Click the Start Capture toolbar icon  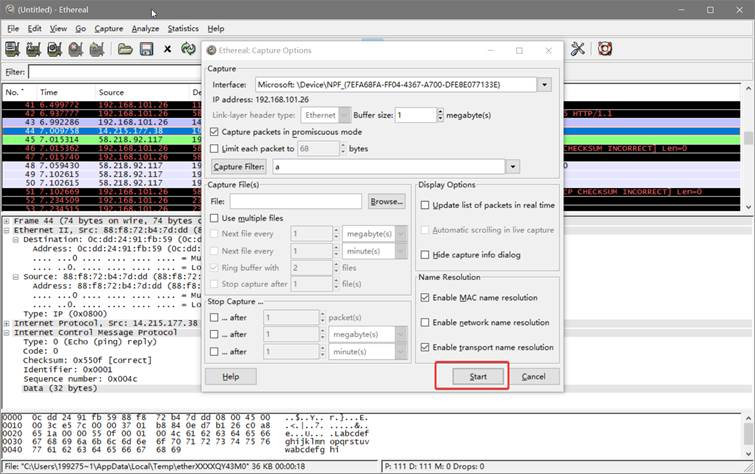(54, 49)
